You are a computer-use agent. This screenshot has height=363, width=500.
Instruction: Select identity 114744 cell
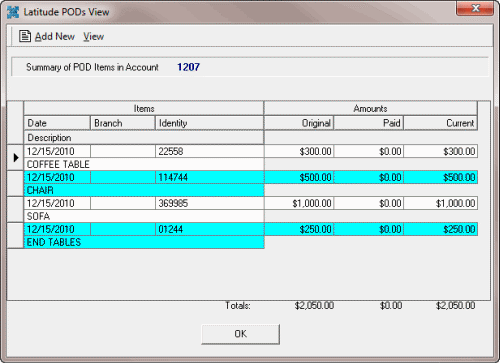click(x=210, y=177)
